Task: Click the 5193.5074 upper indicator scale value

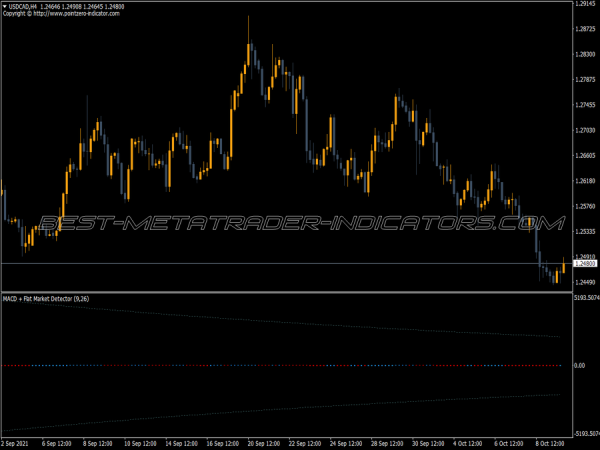Action: pyautogui.click(x=587, y=297)
